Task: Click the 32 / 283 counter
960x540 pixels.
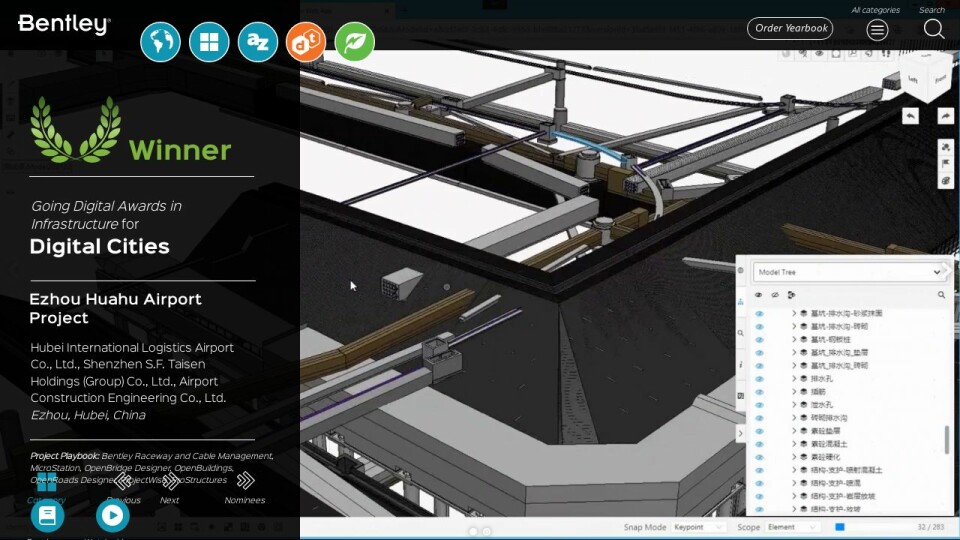Action: (x=931, y=527)
